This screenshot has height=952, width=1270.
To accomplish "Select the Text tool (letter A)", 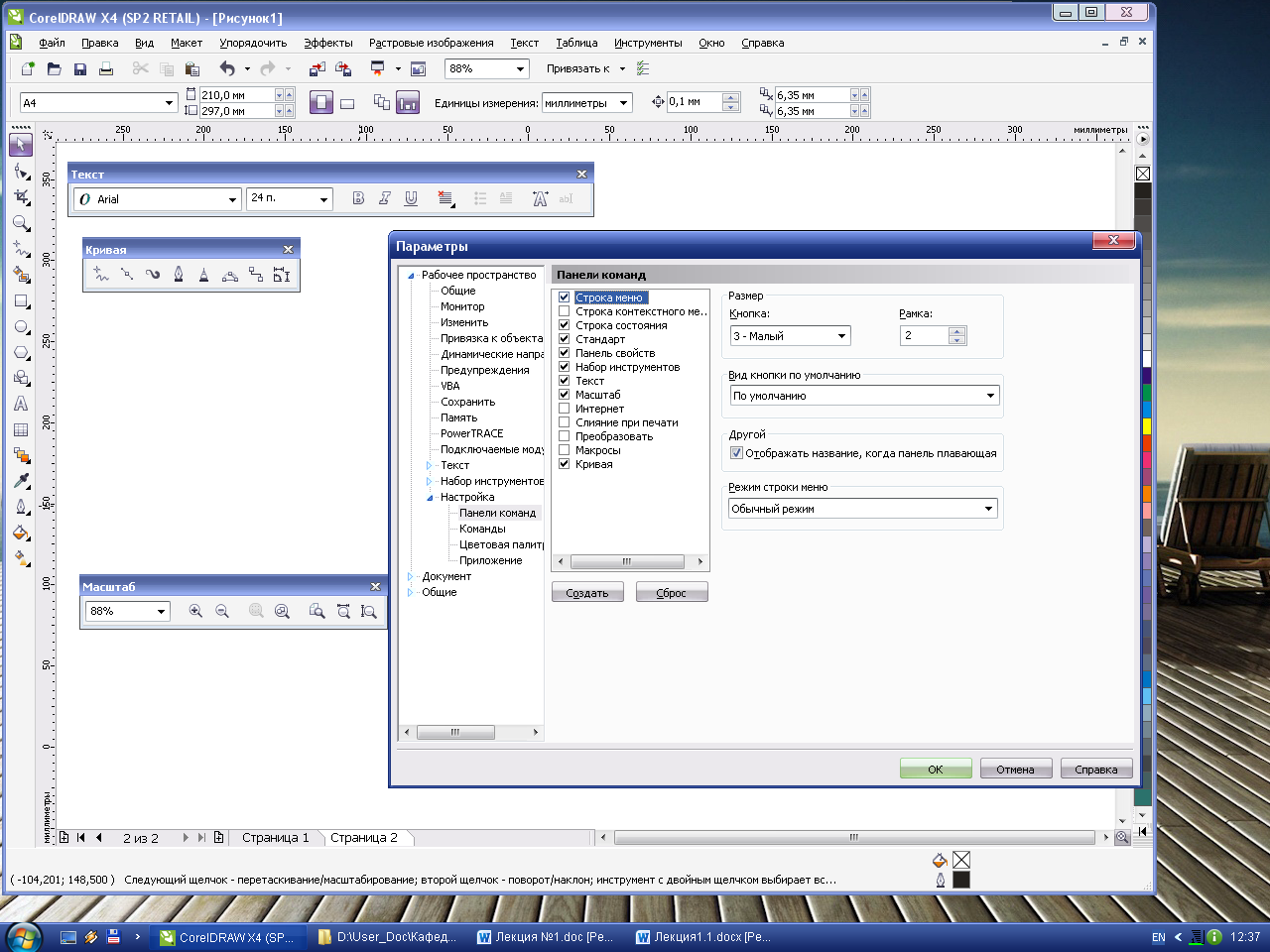I will tap(21, 404).
